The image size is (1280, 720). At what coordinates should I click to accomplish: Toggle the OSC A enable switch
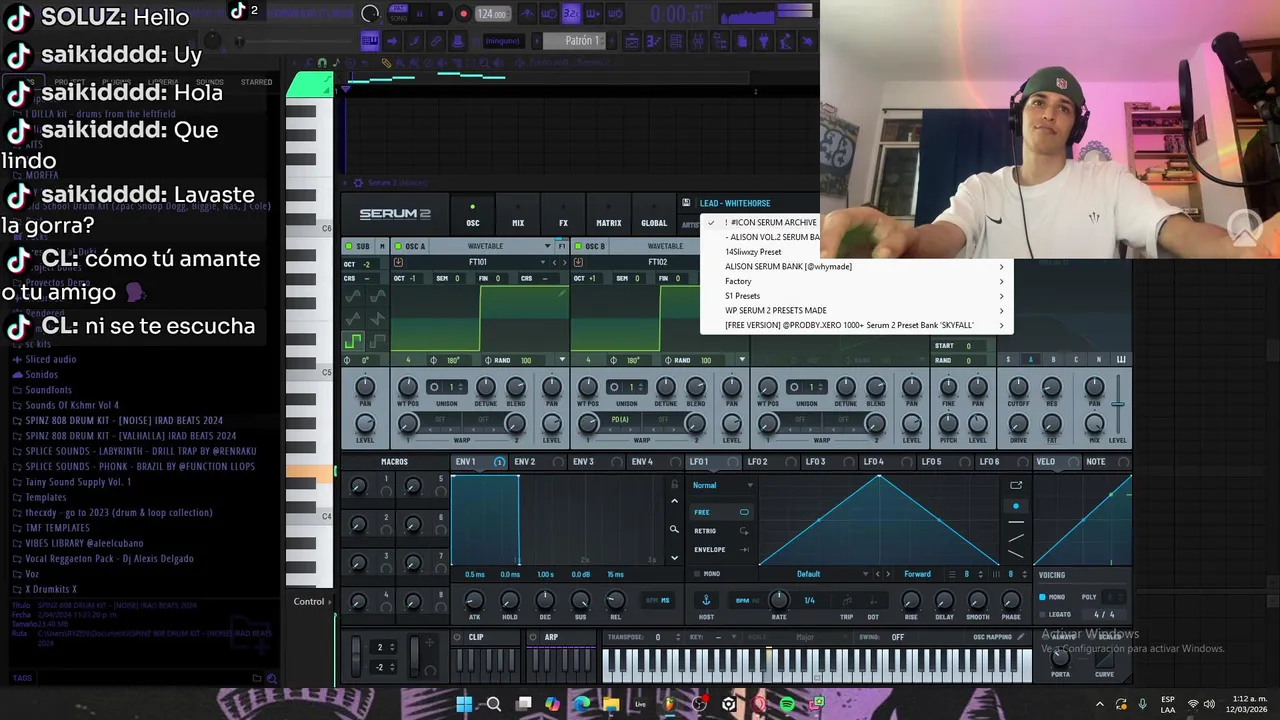coord(398,246)
